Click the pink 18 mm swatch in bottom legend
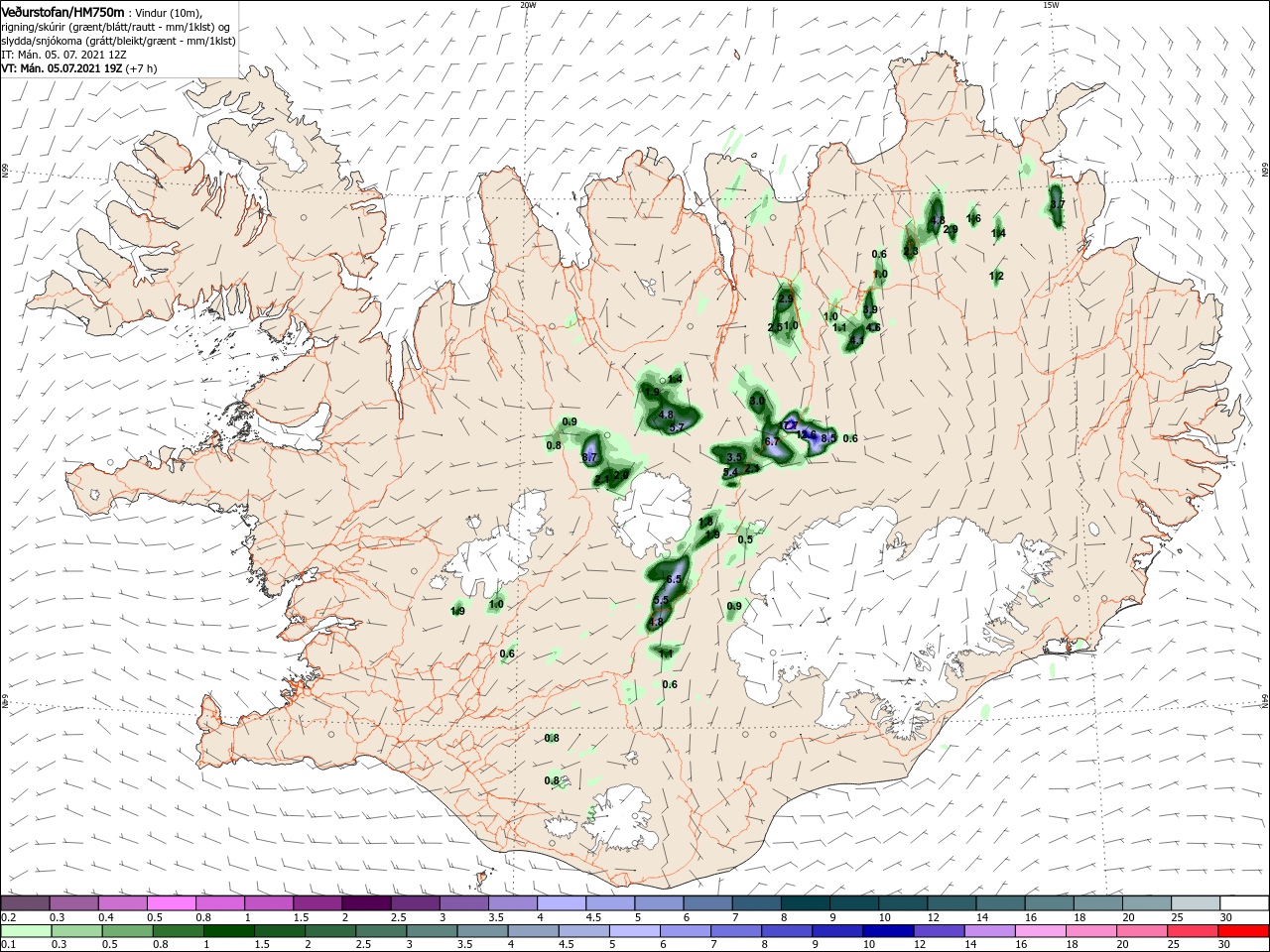Viewport: 1270px width, 952px height. pos(1090,930)
